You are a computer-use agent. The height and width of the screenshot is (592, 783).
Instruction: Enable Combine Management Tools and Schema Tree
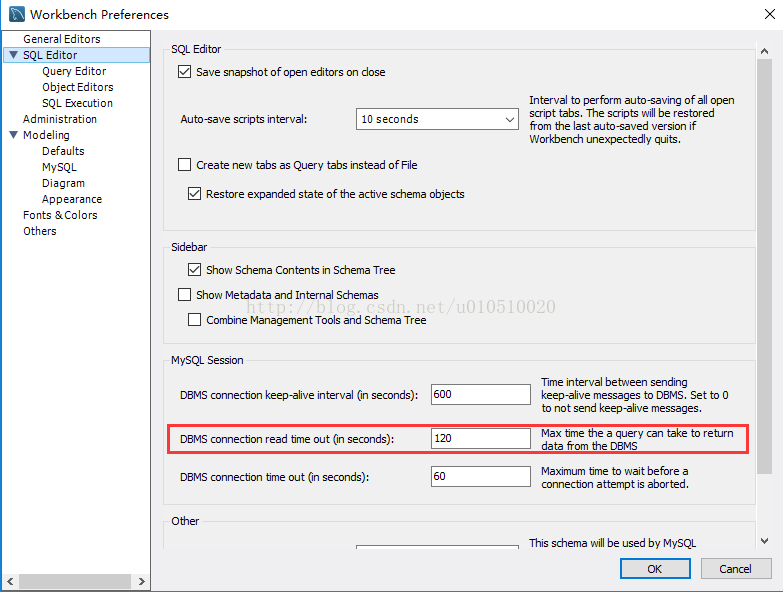[x=194, y=320]
